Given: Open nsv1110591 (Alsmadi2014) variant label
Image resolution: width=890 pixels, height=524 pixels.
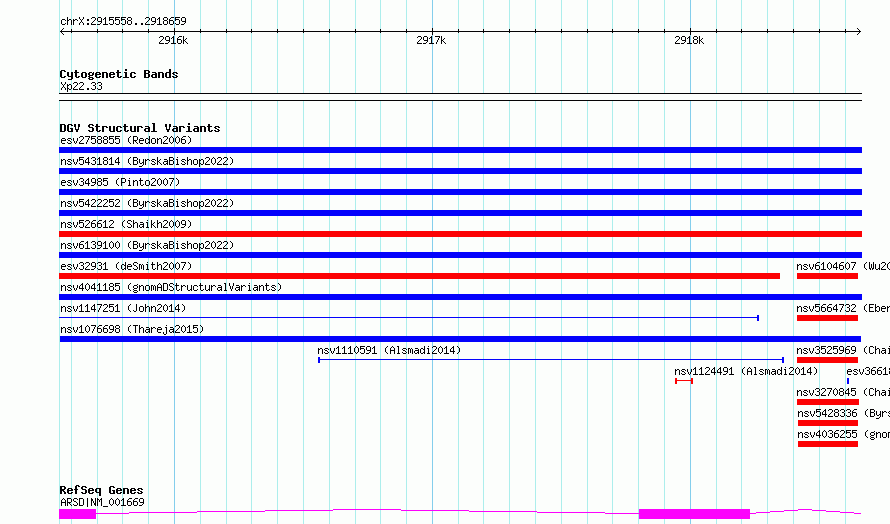Looking at the screenshot, I should pos(389,350).
